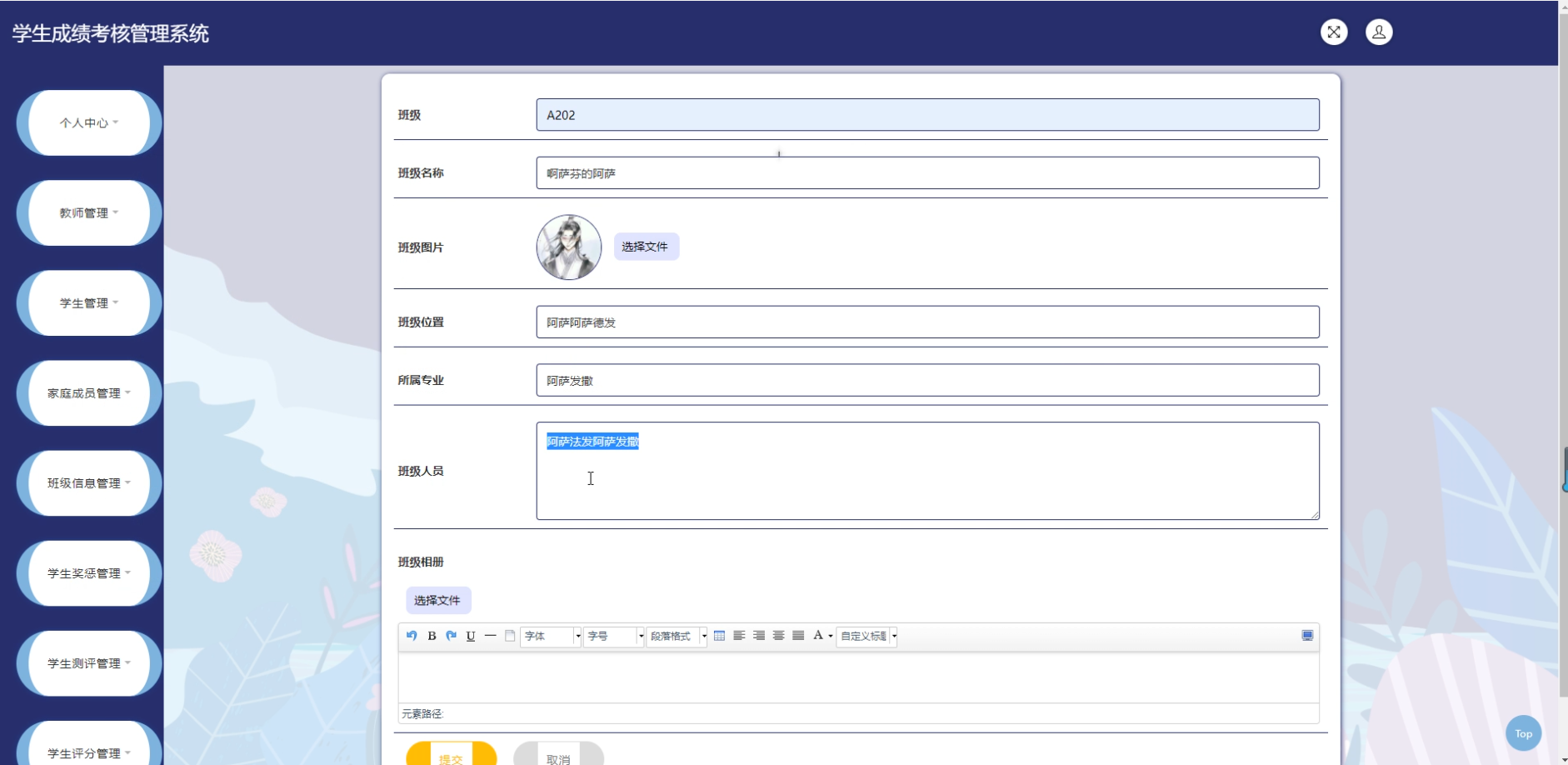The image size is (1568, 765).
Task: Expand the 学生评分管理 sidebar menu
Action: [89, 744]
